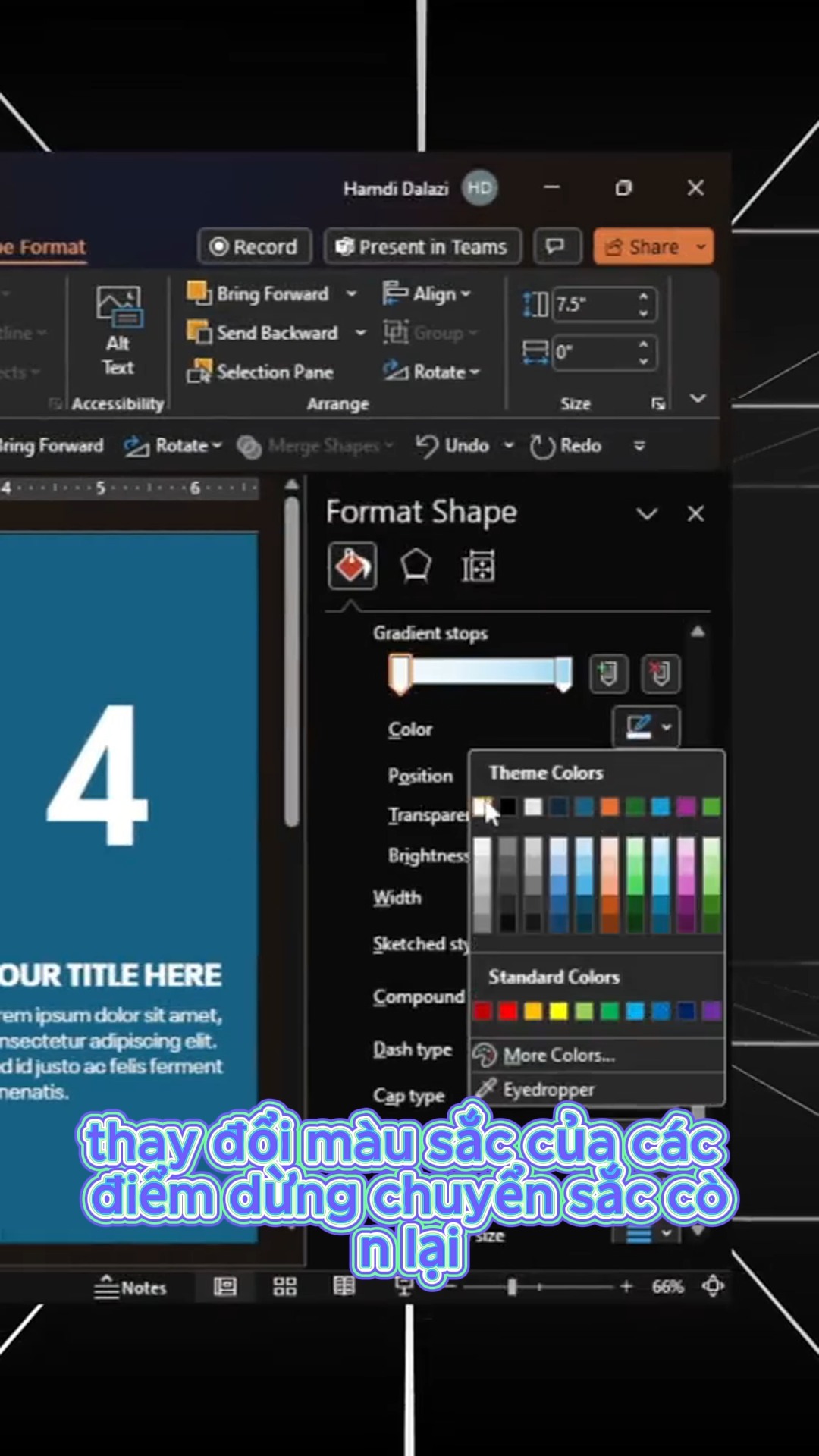
Task: Toggle the Notes pane
Action: point(130,1287)
